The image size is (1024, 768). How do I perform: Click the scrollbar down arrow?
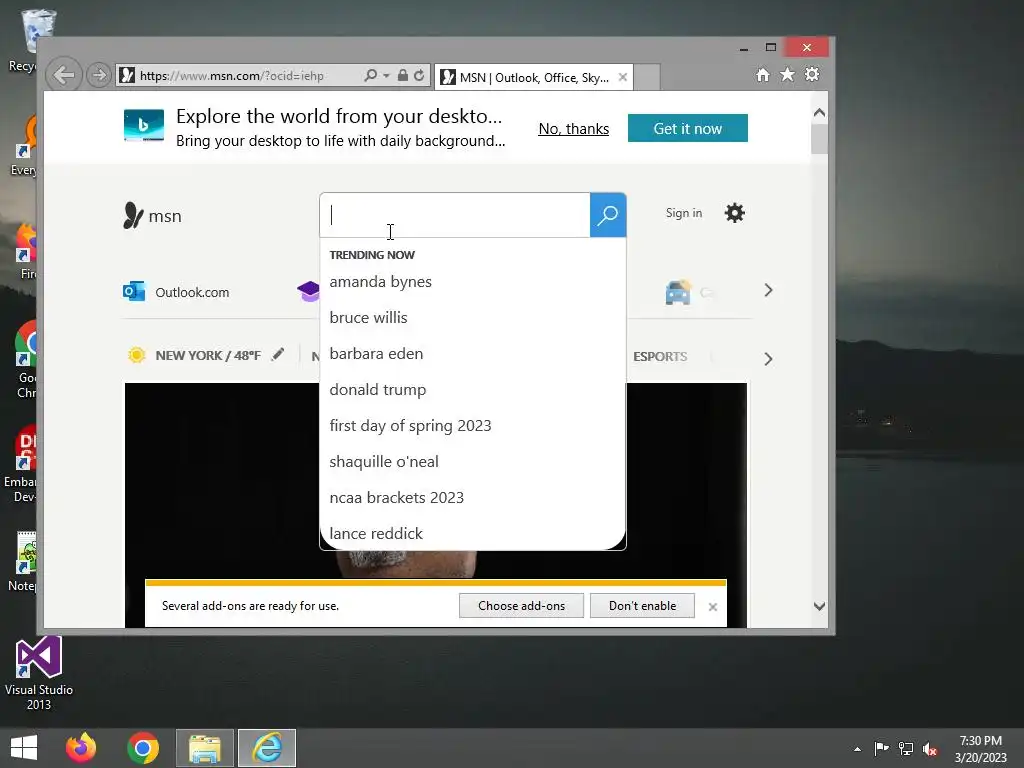pyautogui.click(x=819, y=606)
